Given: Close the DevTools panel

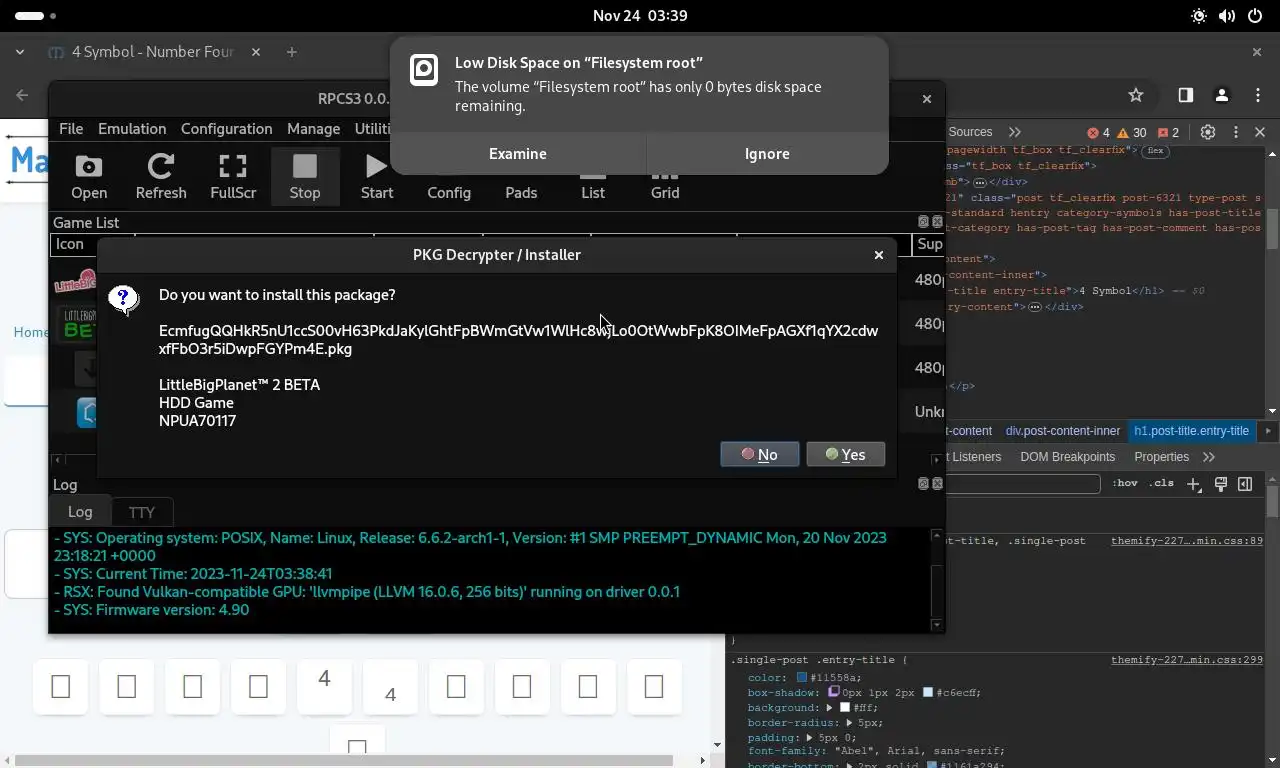Looking at the screenshot, I should coord(1260,132).
